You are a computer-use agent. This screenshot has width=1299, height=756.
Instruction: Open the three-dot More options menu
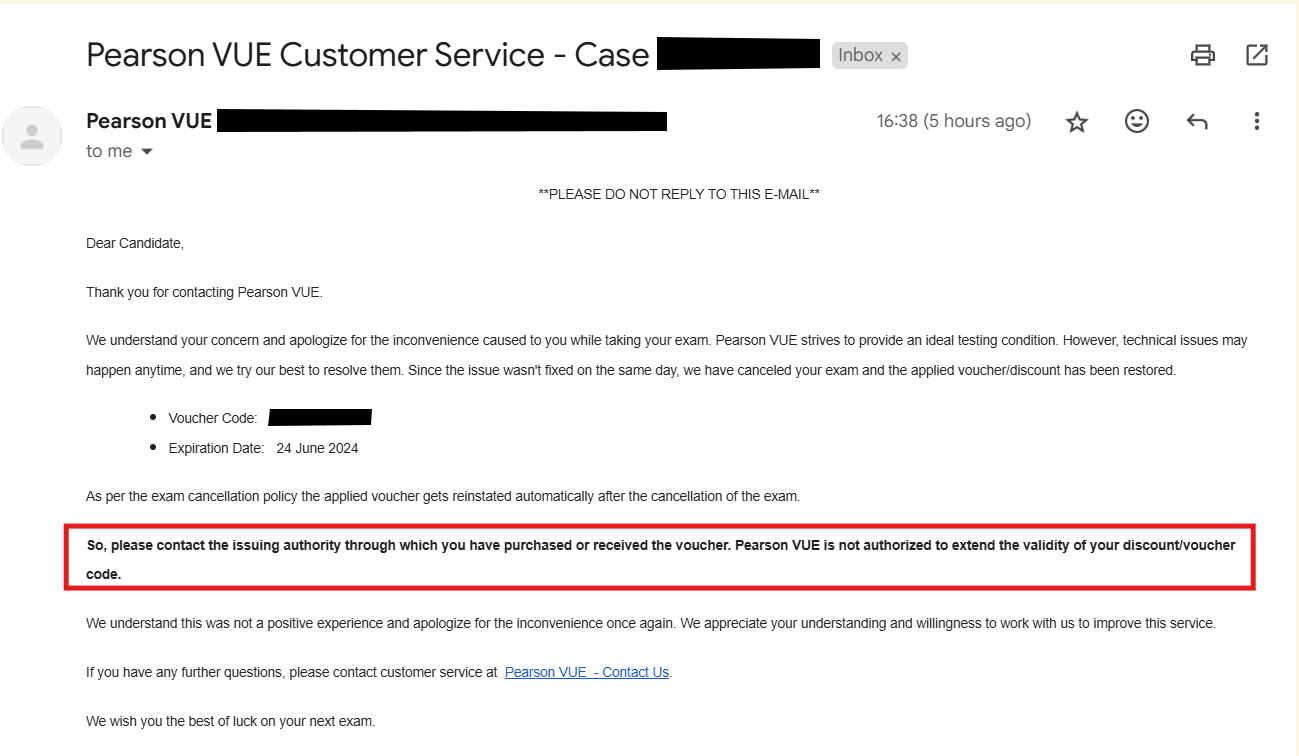(x=1257, y=121)
